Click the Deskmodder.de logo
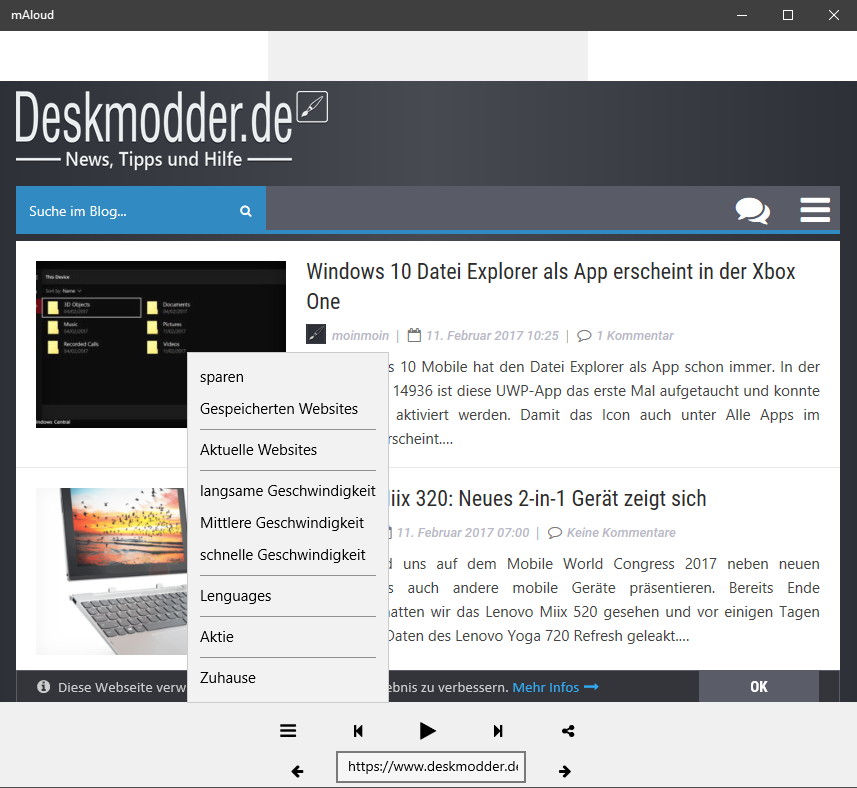Image resolution: width=857 pixels, height=788 pixels. [x=171, y=128]
